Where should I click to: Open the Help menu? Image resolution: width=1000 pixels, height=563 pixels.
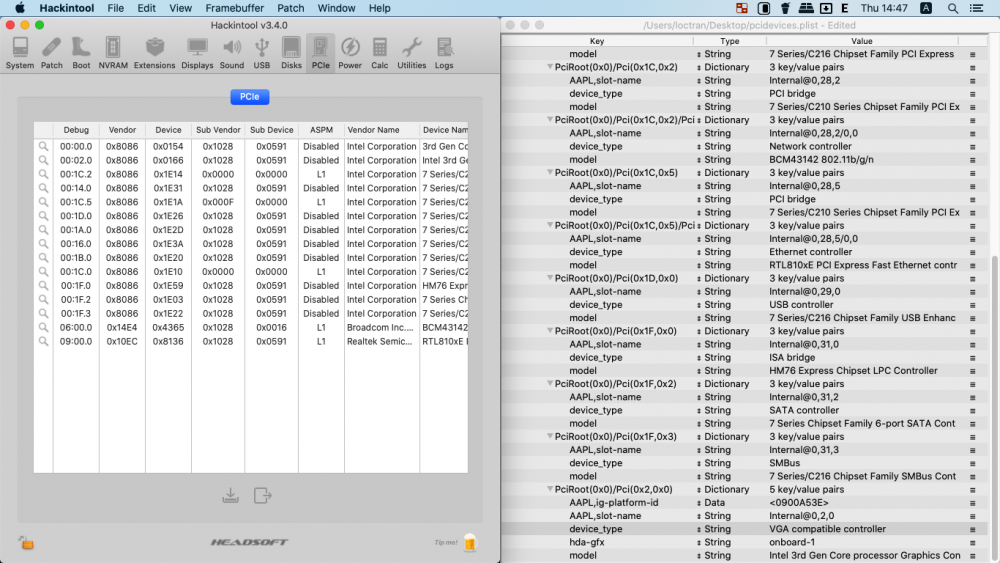[379, 8]
